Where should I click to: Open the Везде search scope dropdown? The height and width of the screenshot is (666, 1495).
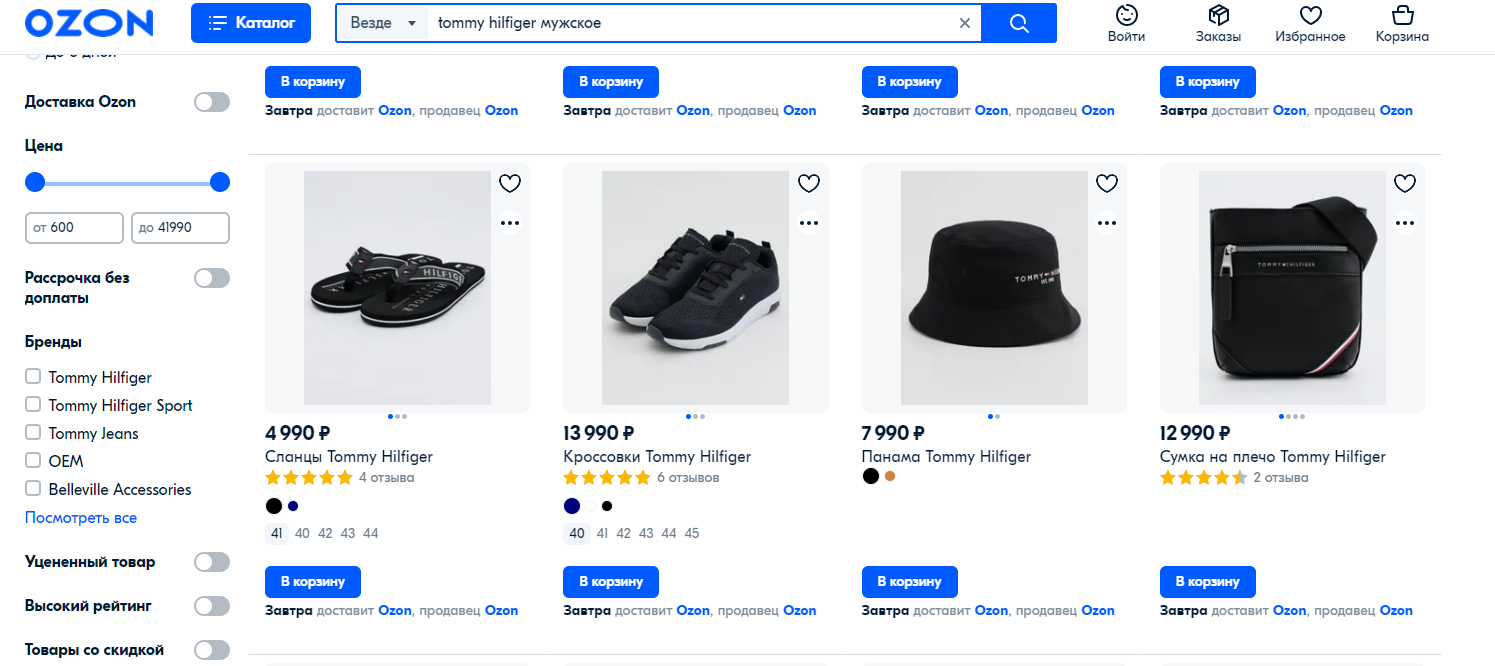coord(382,23)
